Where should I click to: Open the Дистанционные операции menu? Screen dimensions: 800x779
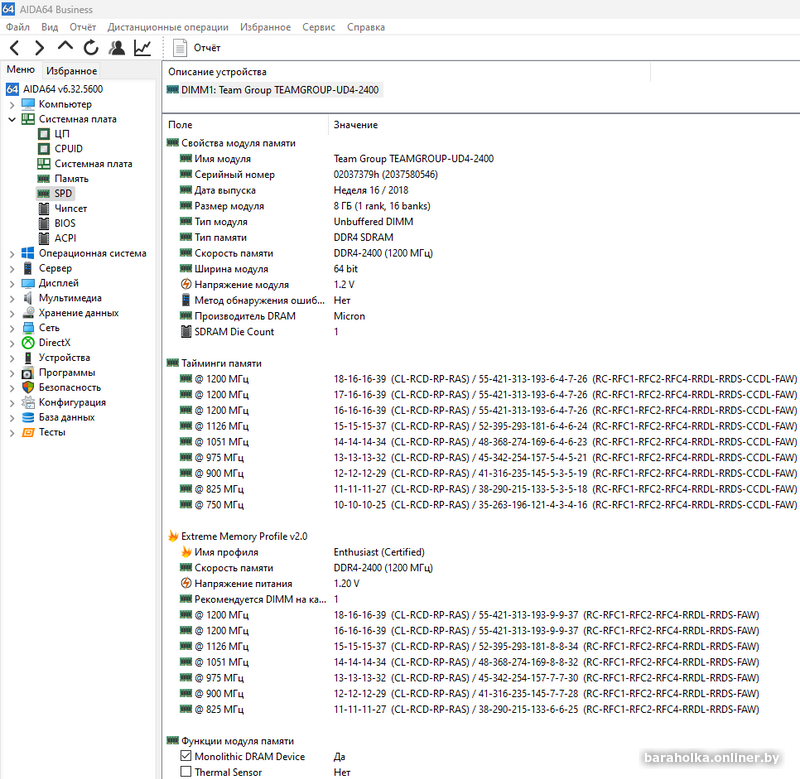168,27
